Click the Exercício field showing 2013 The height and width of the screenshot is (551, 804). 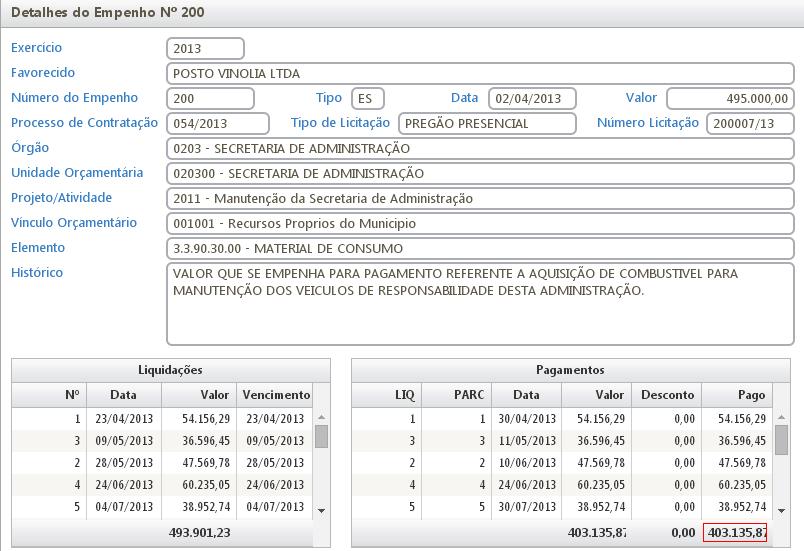(x=206, y=48)
